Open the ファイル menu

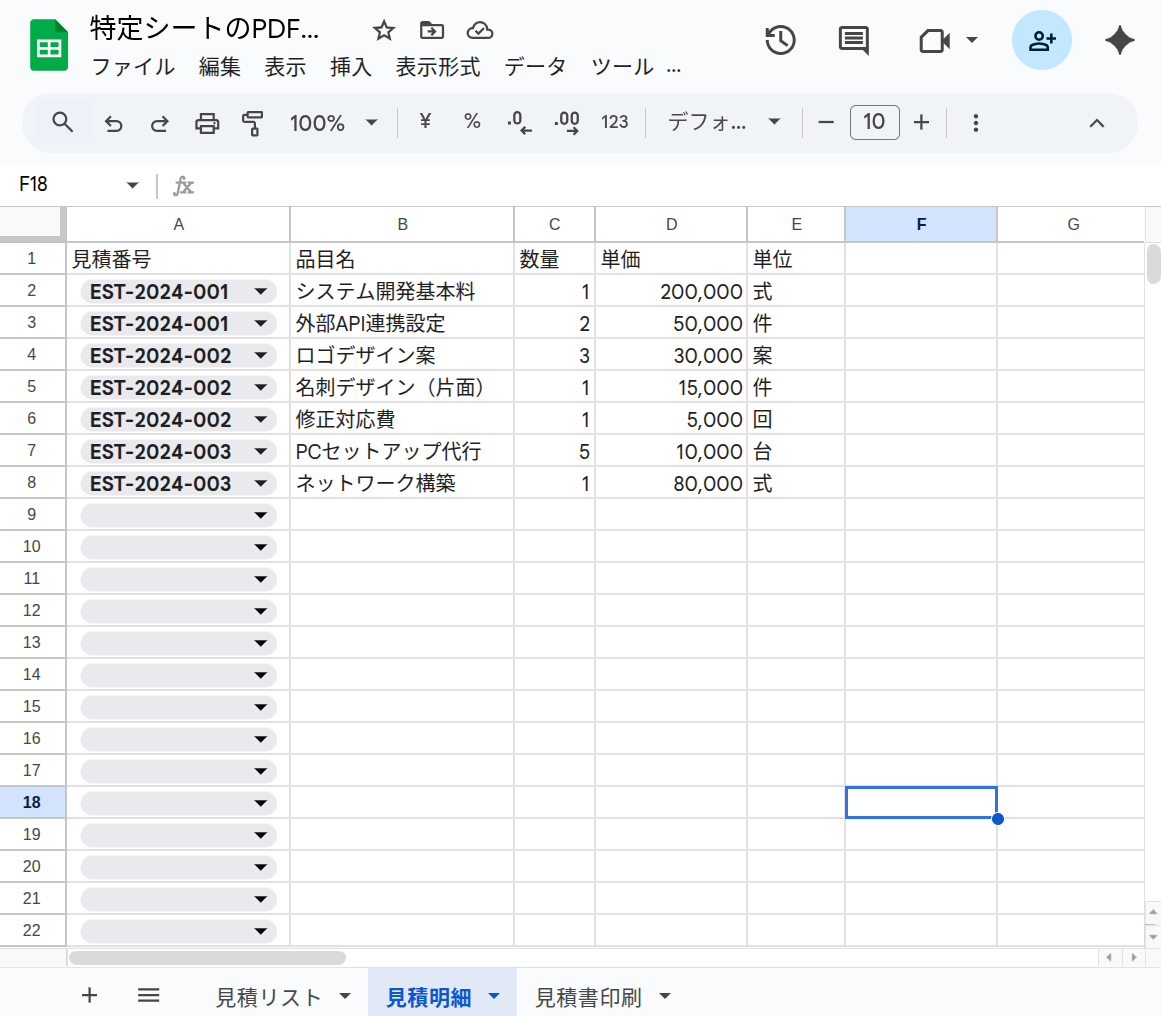click(x=133, y=67)
